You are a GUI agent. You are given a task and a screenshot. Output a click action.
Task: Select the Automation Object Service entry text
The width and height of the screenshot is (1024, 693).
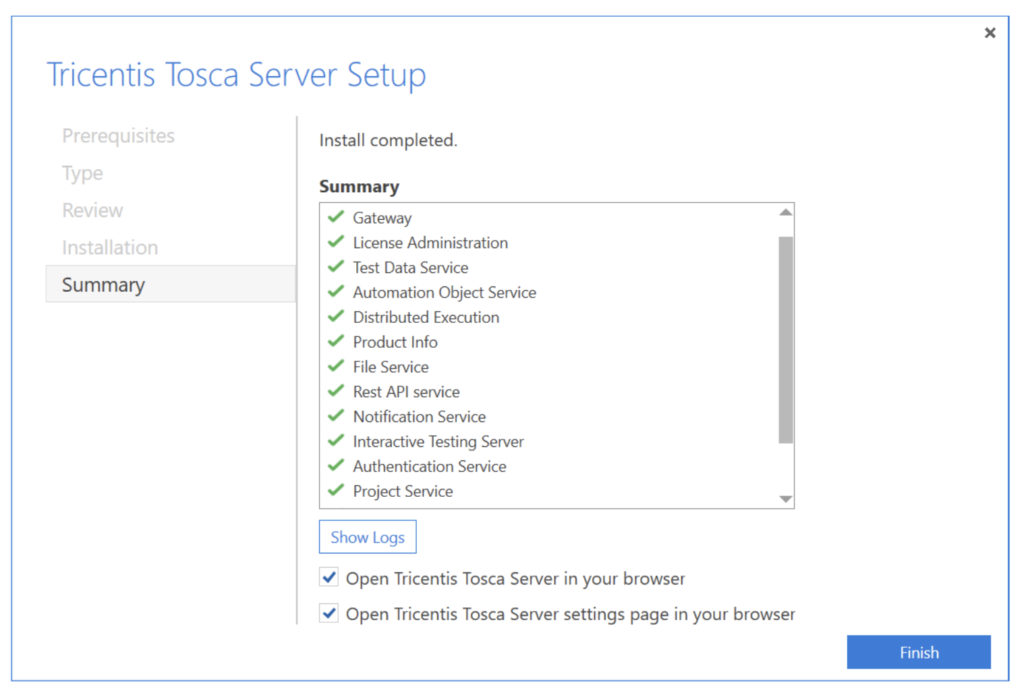point(444,293)
